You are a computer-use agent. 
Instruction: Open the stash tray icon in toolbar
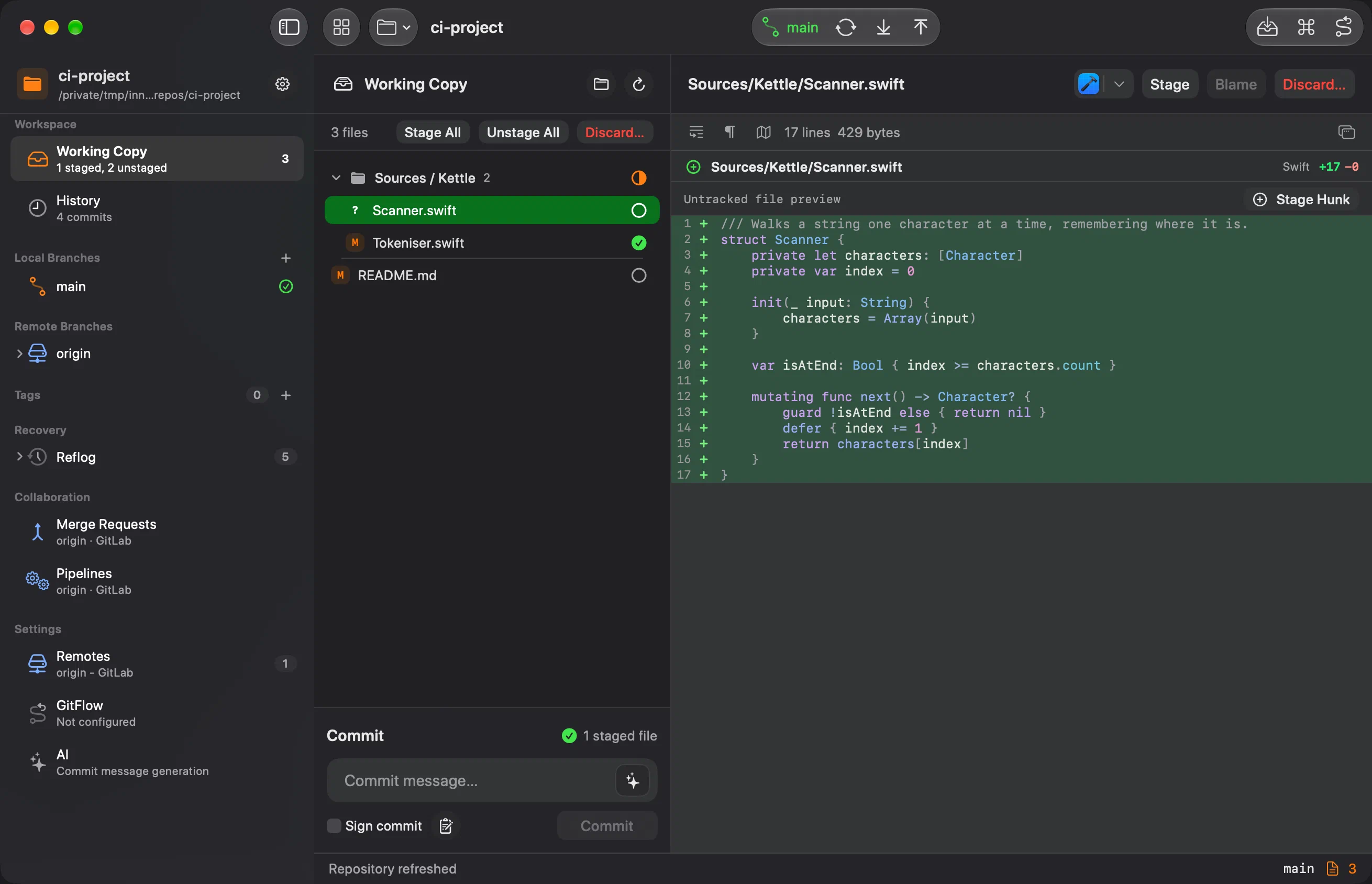(1267, 27)
